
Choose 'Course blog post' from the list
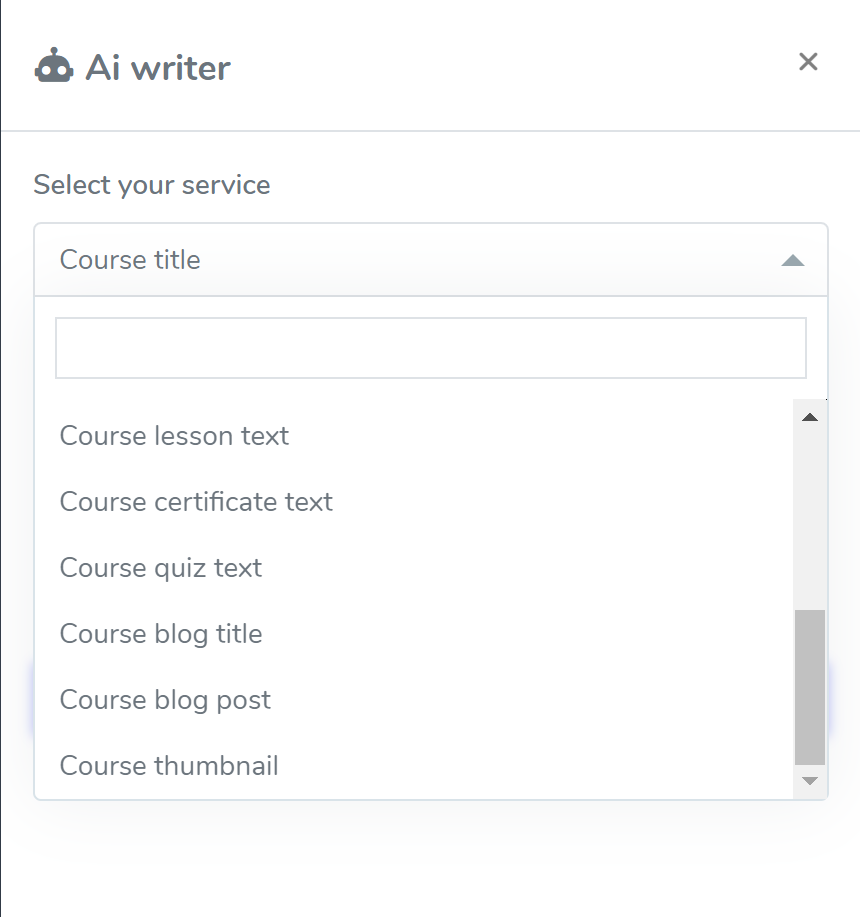coord(165,700)
